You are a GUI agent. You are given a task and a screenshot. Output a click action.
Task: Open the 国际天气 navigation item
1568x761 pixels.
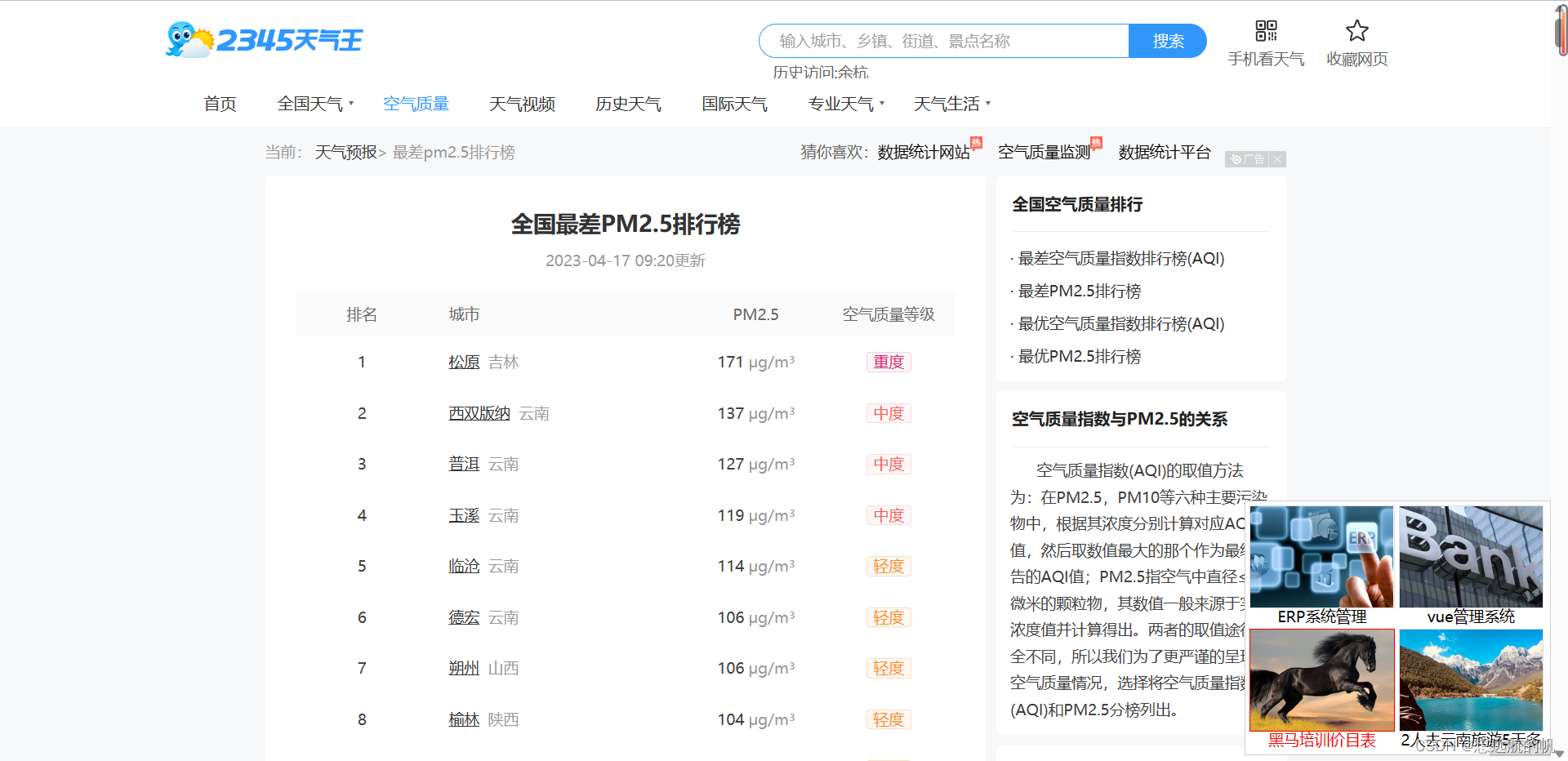click(x=734, y=104)
